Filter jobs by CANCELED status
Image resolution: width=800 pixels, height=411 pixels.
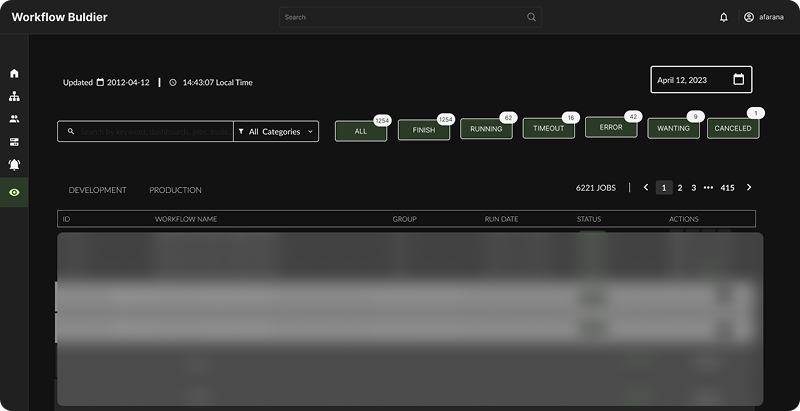tap(733, 128)
